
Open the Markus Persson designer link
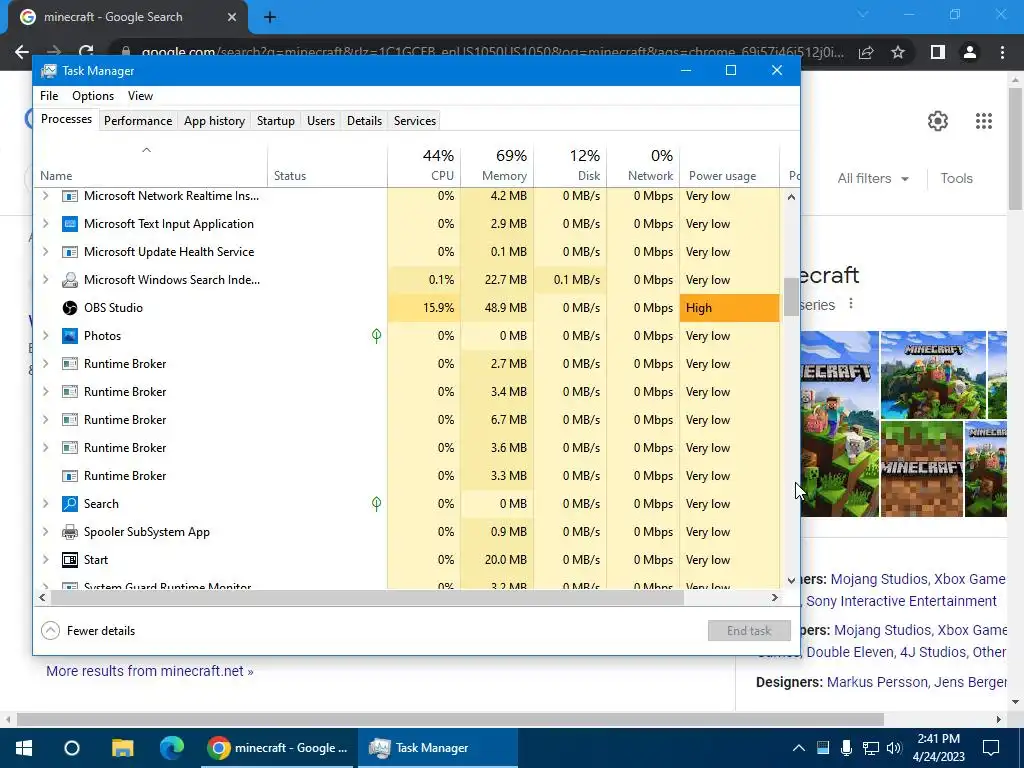(876, 682)
